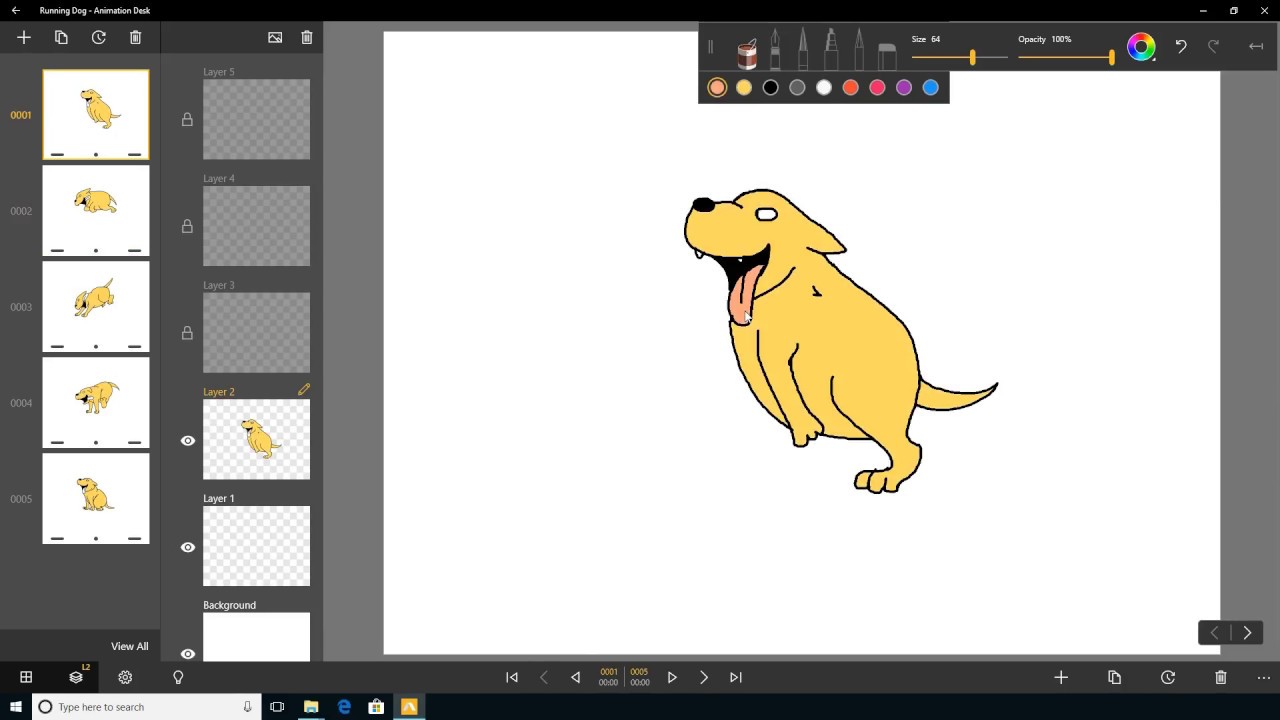
Task: Redo the undone stroke
Action: (x=1214, y=46)
